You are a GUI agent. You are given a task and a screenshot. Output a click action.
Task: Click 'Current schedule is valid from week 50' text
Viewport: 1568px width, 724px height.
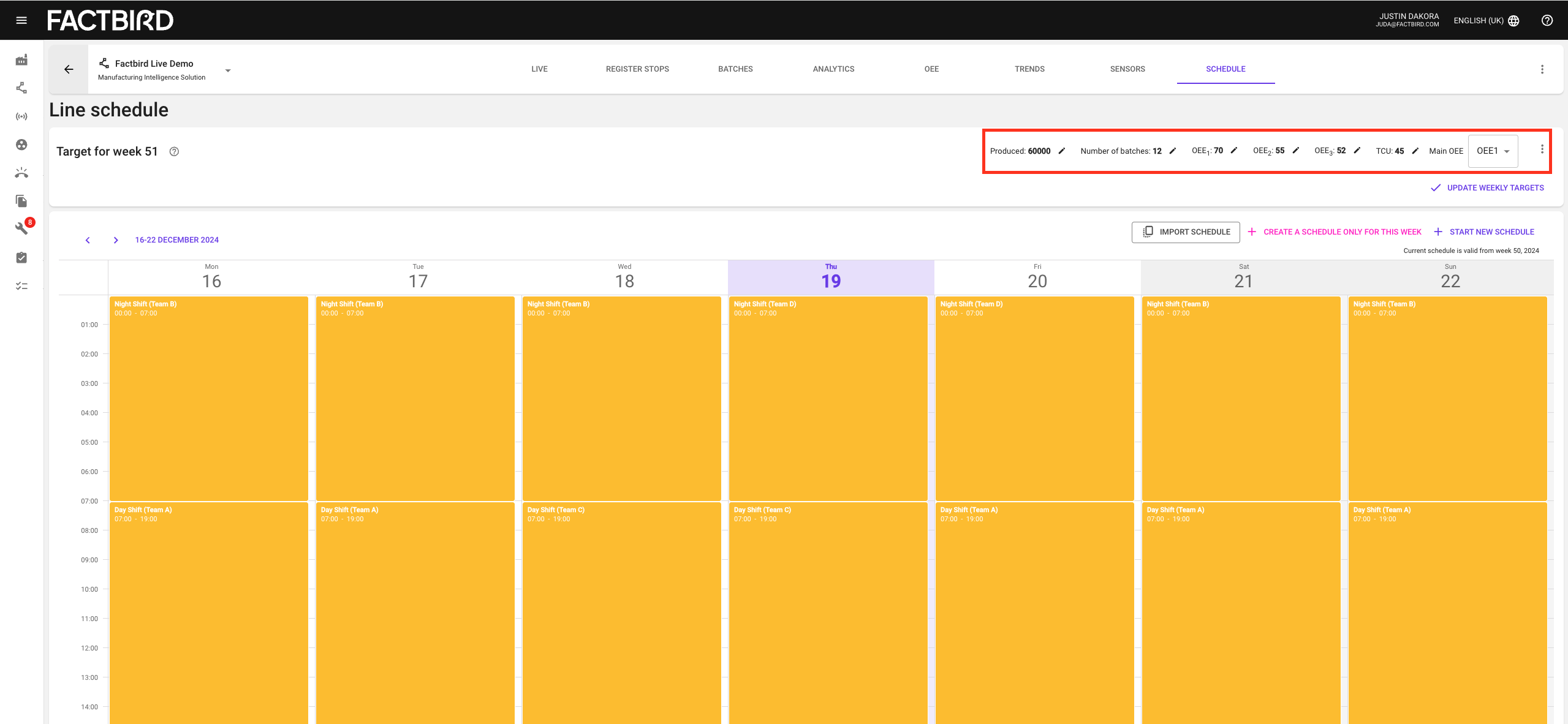[x=1471, y=251]
